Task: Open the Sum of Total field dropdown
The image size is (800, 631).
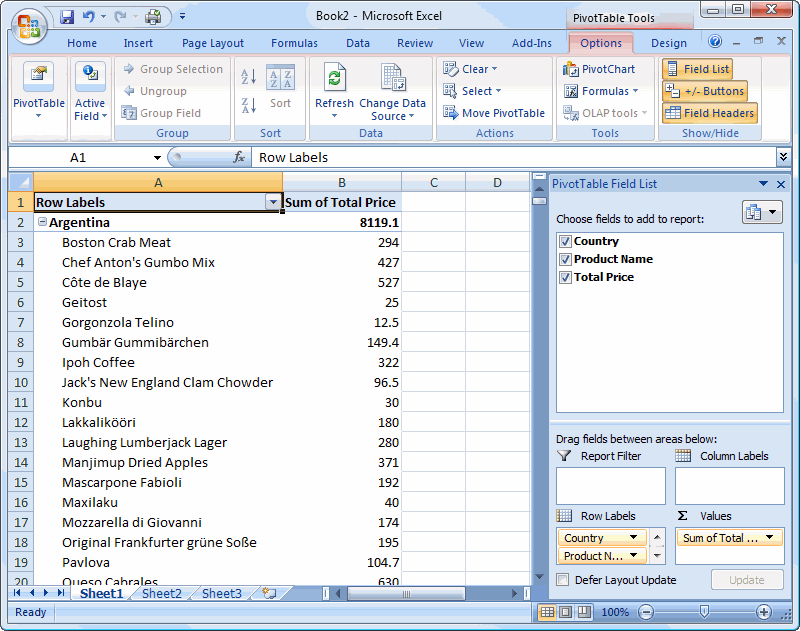Action: [x=769, y=537]
